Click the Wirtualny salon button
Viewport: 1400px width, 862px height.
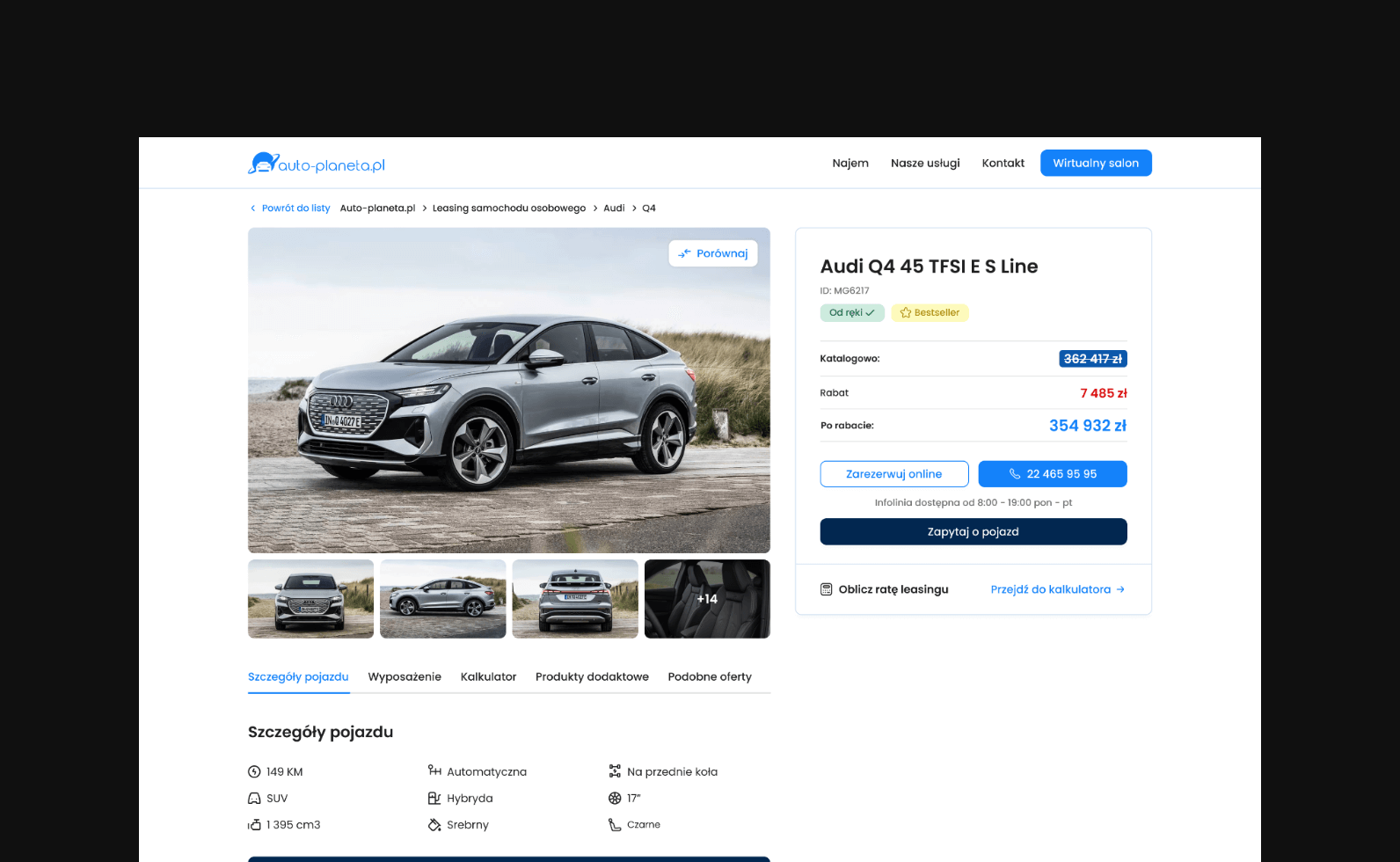pyautogui.click(x=1096, y=164)
